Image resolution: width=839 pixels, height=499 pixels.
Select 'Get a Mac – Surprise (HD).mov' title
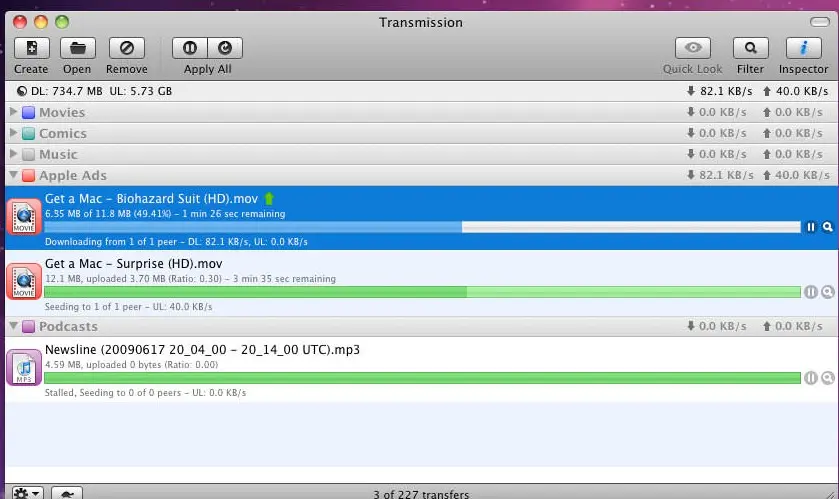(x=133, y=264)
